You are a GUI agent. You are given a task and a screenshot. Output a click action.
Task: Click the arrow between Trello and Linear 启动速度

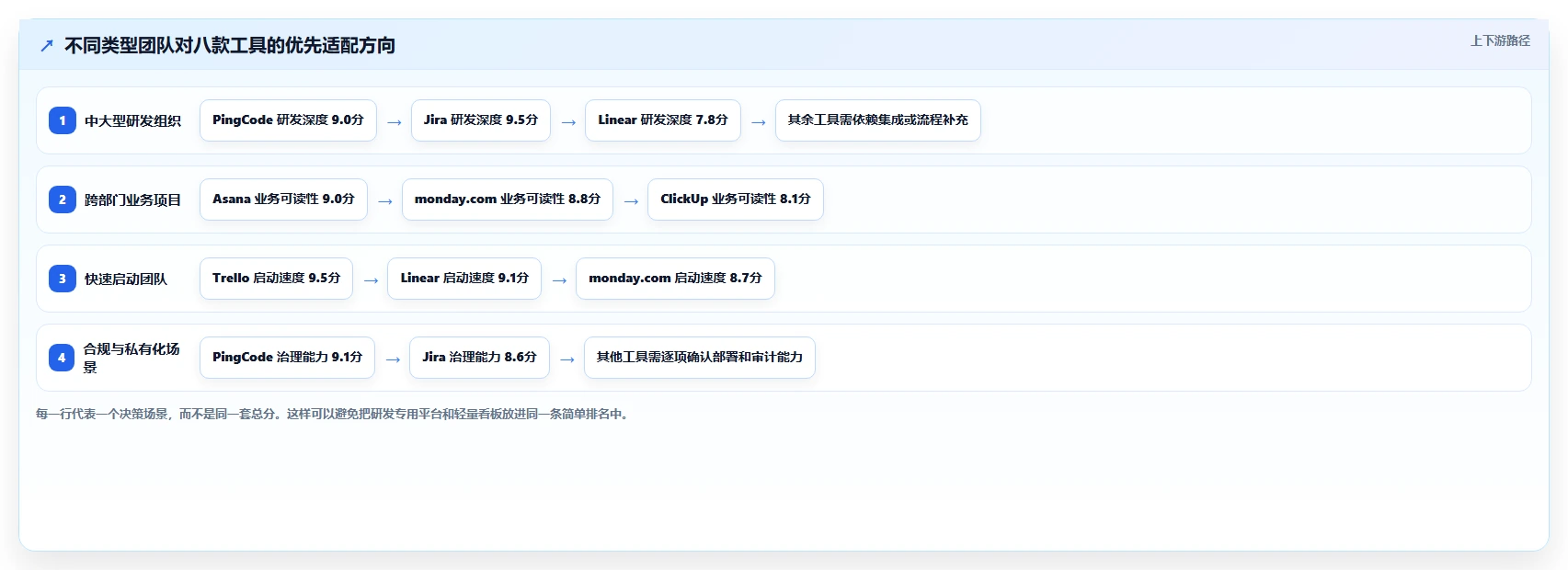pyautogui.click(x=371, y=280)
